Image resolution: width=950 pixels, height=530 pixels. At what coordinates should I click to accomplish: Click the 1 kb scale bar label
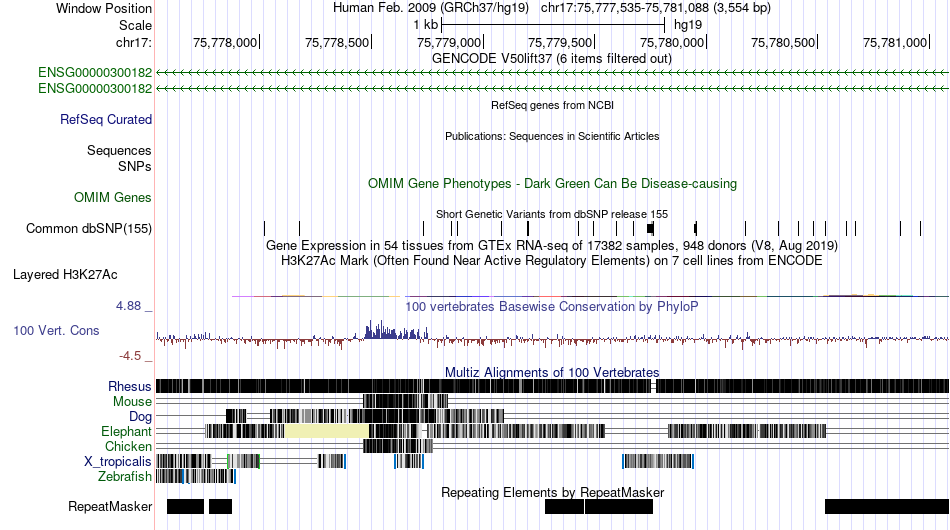(425, 25)
